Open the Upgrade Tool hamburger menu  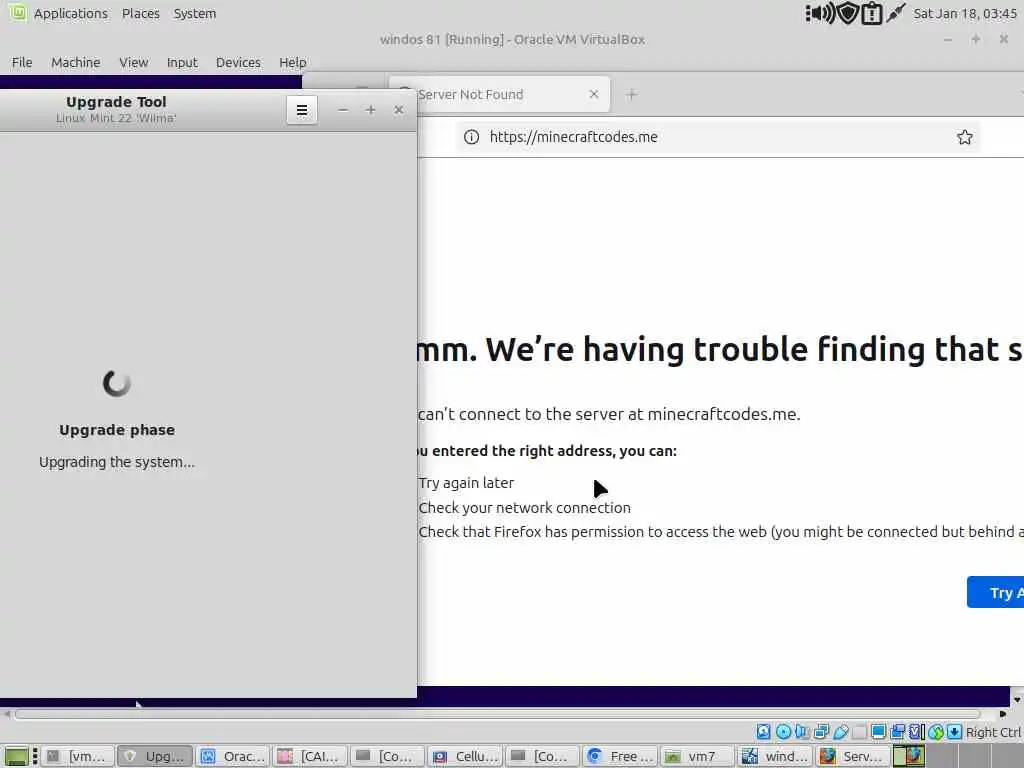tap(302, 110)
